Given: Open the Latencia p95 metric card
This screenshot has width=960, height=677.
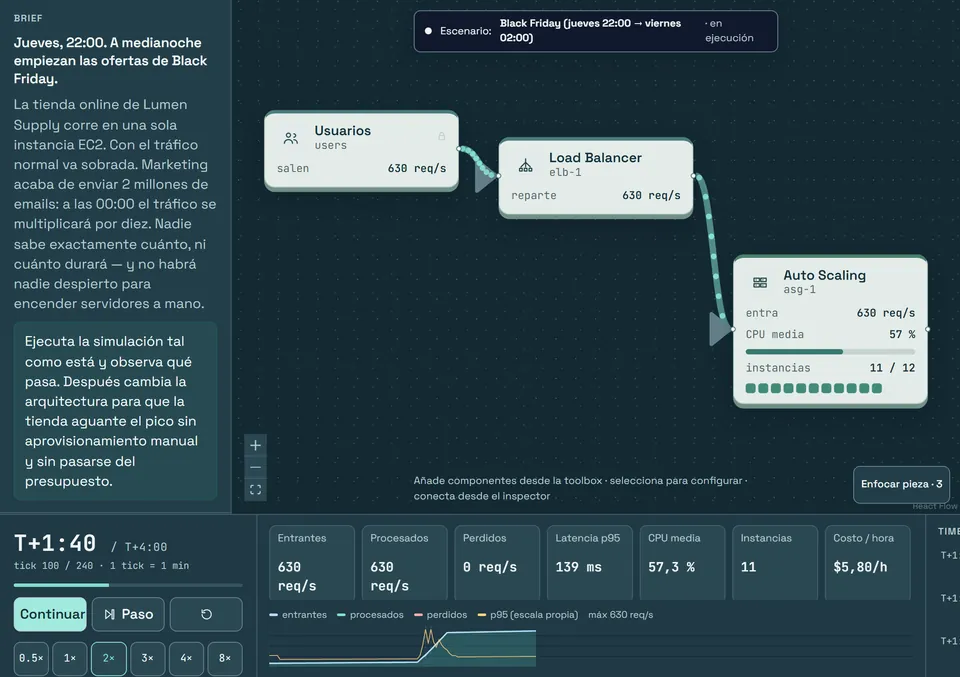Looking at the screenshot, I should click(x=590, y=562).
